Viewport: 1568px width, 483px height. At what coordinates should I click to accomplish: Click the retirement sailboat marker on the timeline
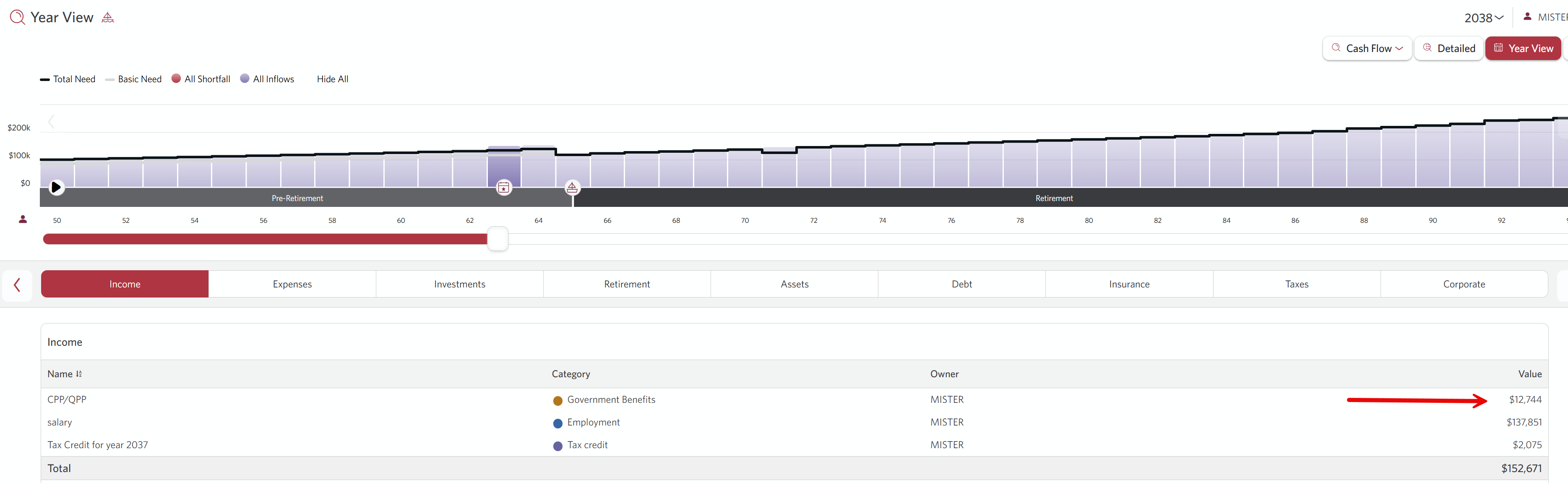pos(572,187)
